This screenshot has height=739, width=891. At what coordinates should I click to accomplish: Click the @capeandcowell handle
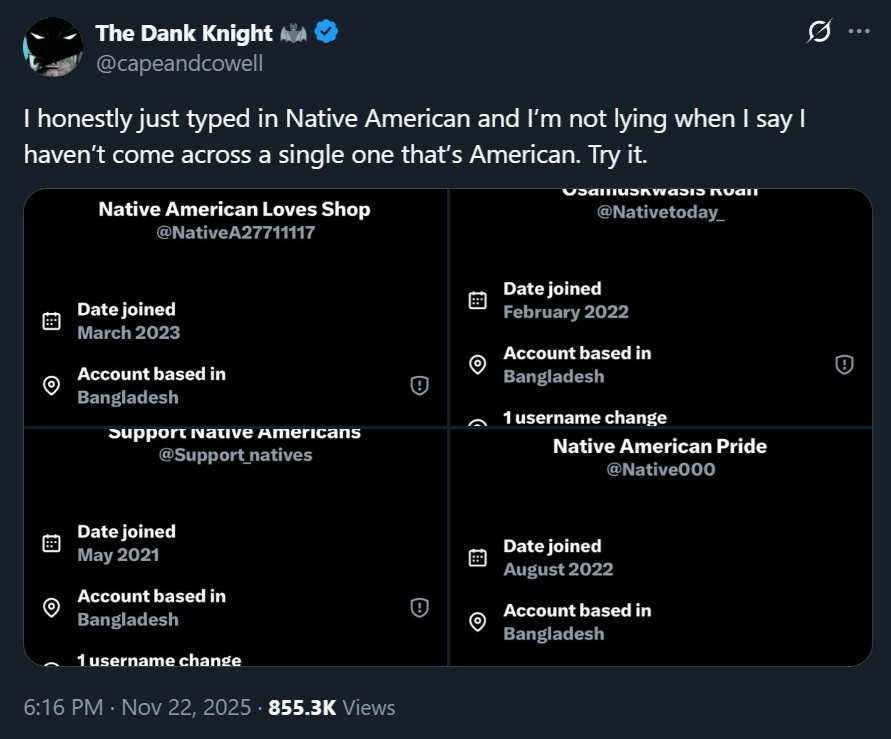pos(179,63)
